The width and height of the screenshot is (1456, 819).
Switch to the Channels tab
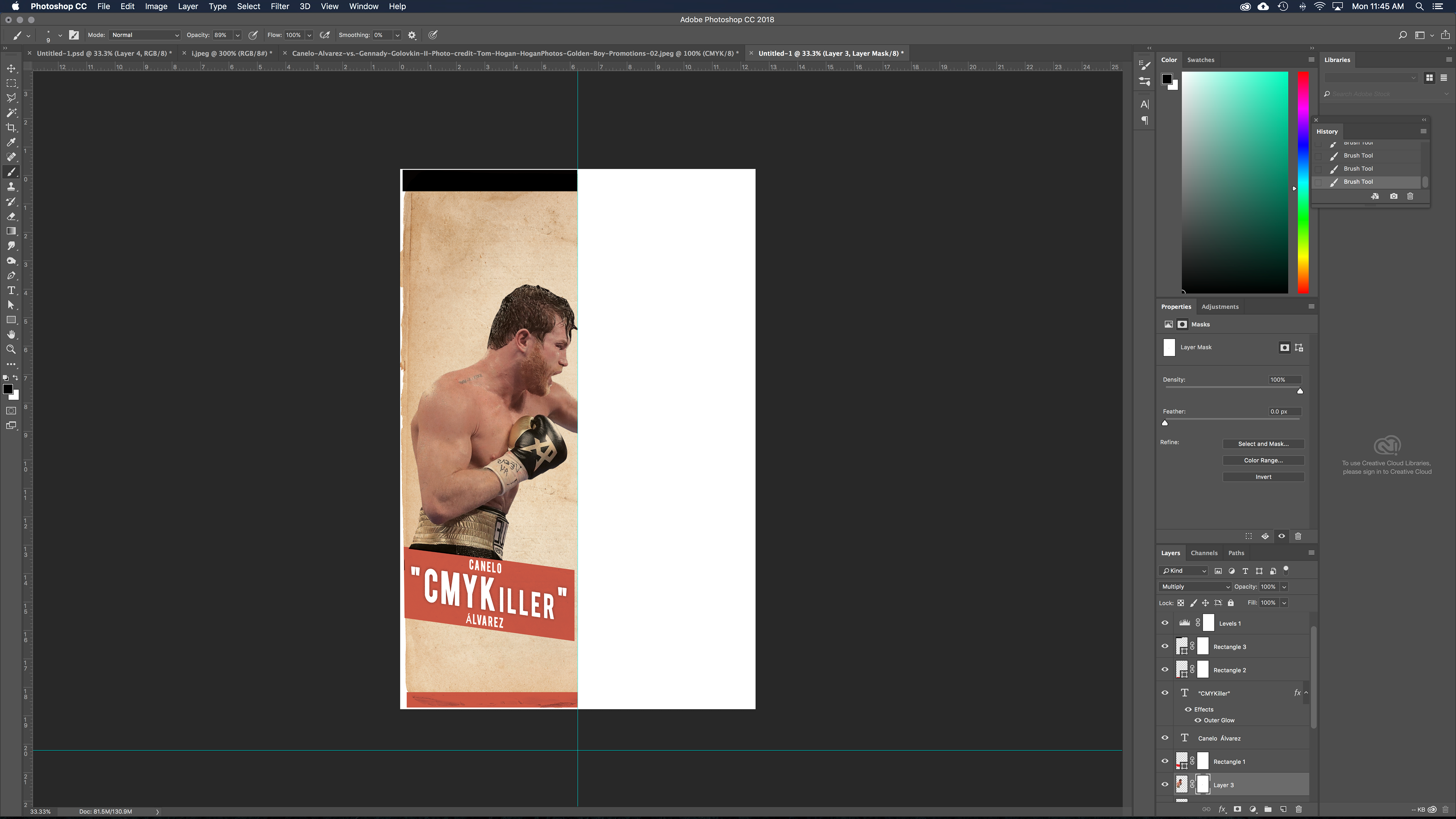point(1204,553)
